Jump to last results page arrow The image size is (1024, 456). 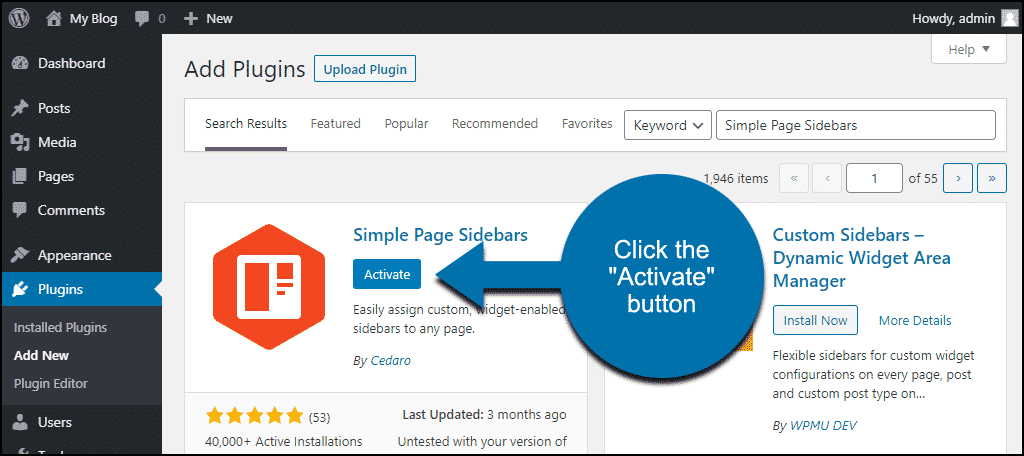point(992,178)
